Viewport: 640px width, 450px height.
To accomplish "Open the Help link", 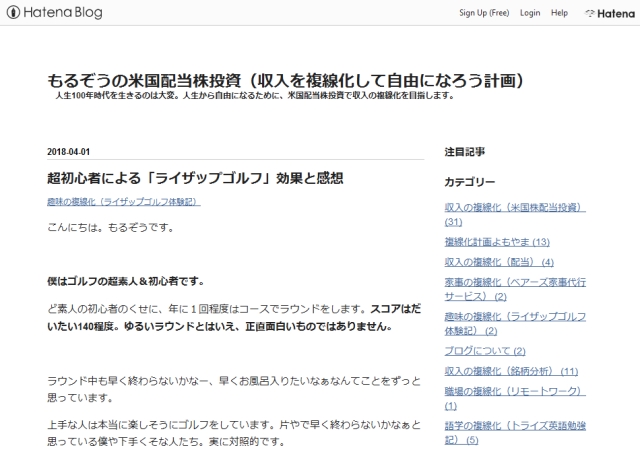I will [559, 13].
